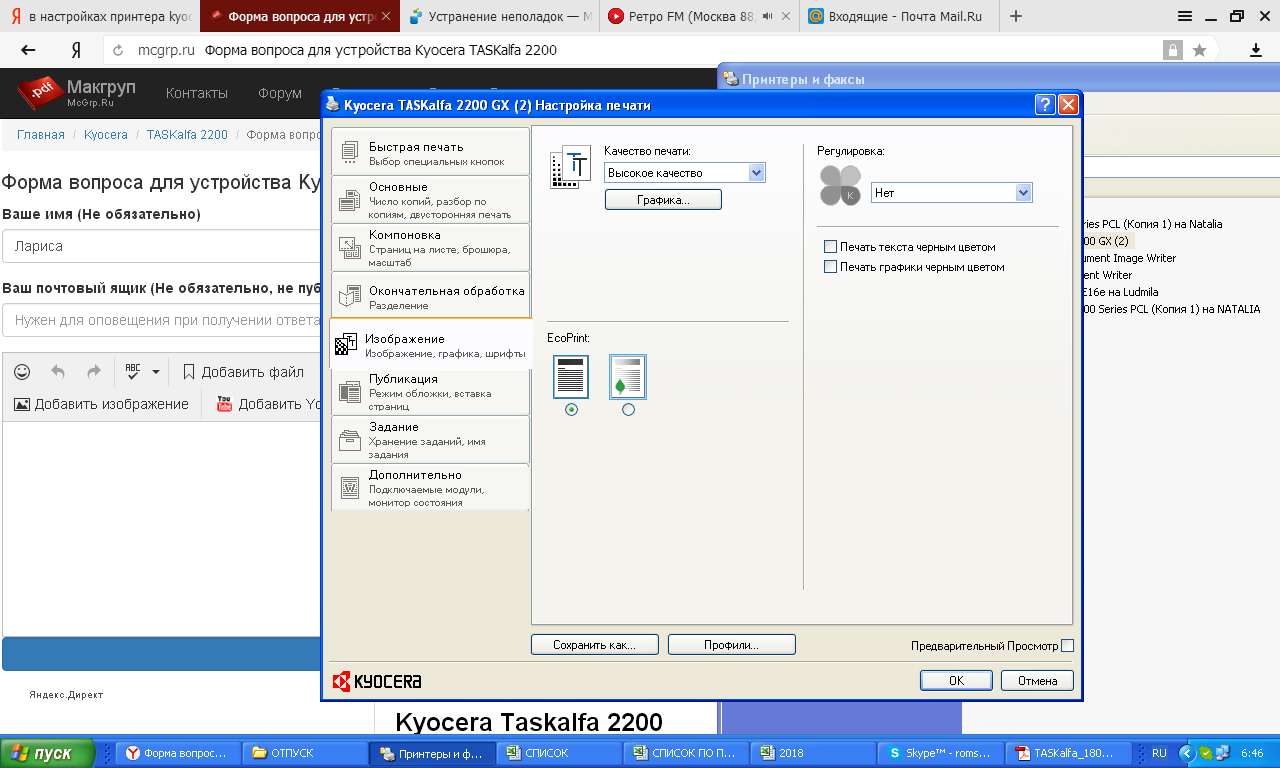1280x768 pixels.
Task: Click the page lock protect icon
Action: tap(1173, 50)
